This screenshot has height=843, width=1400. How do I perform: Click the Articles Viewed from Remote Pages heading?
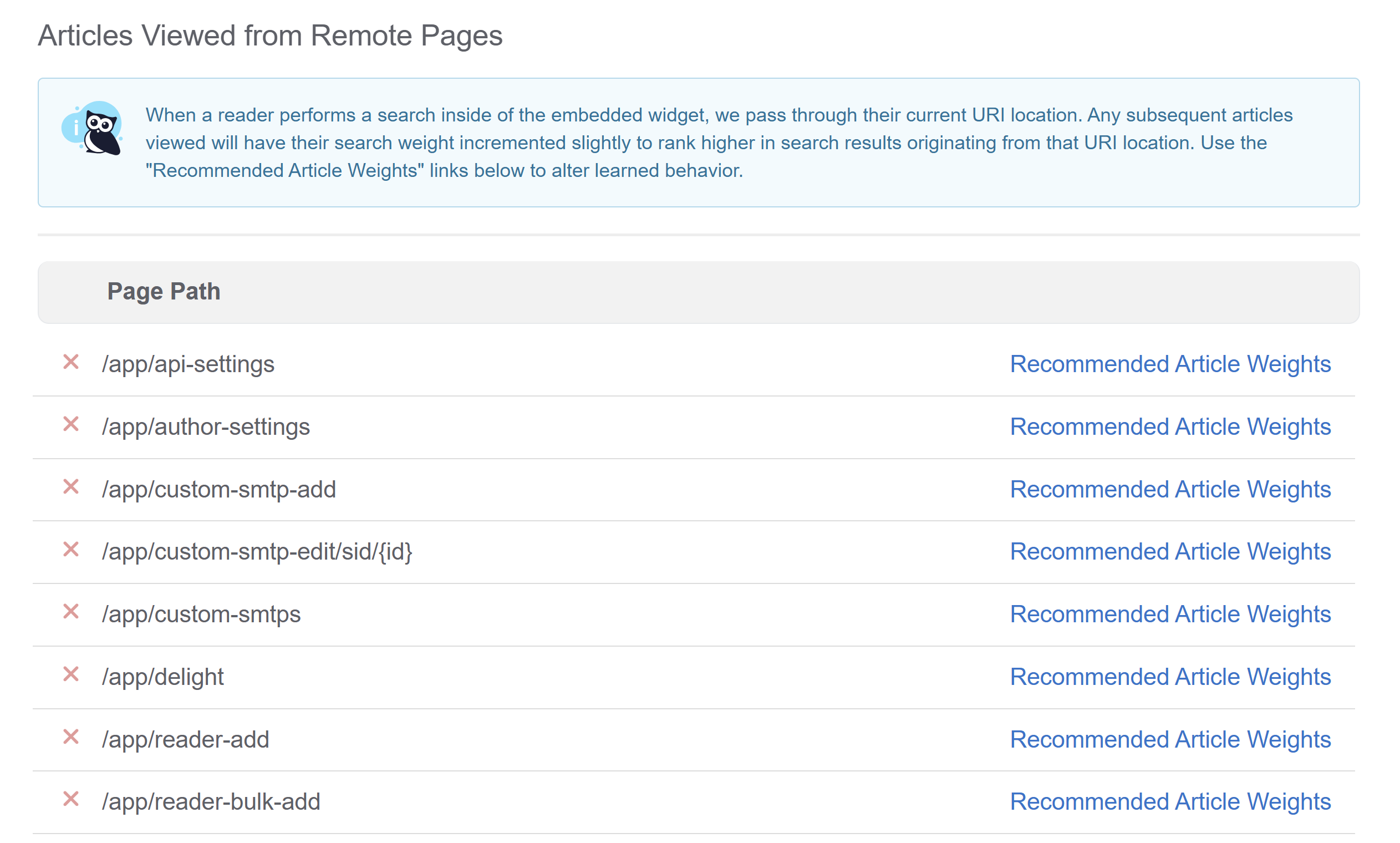pos(270,35)
